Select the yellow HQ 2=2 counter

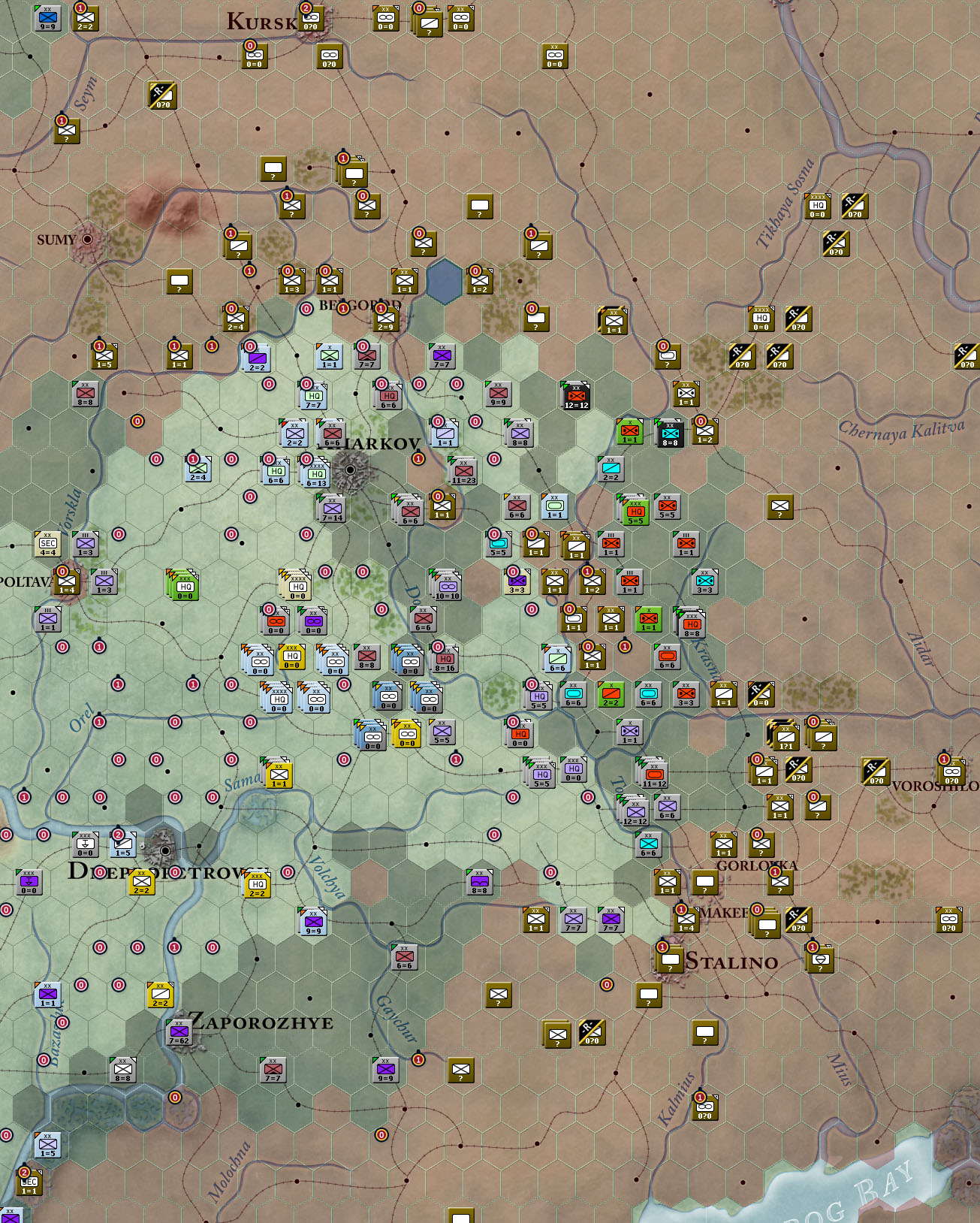tap(257, 883)
